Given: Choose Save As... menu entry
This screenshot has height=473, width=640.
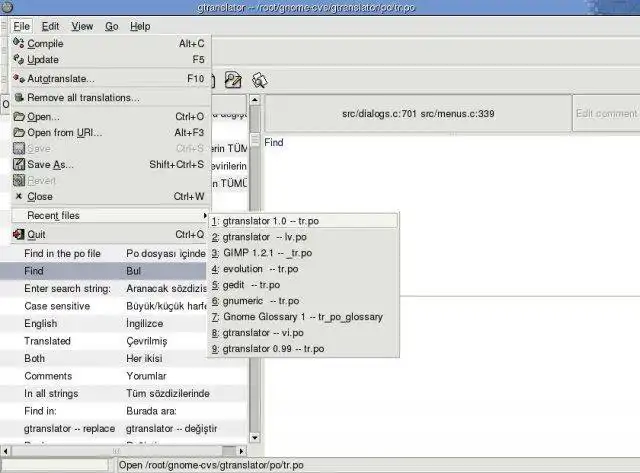Looking at the screenshot, I should click(110, 164).
